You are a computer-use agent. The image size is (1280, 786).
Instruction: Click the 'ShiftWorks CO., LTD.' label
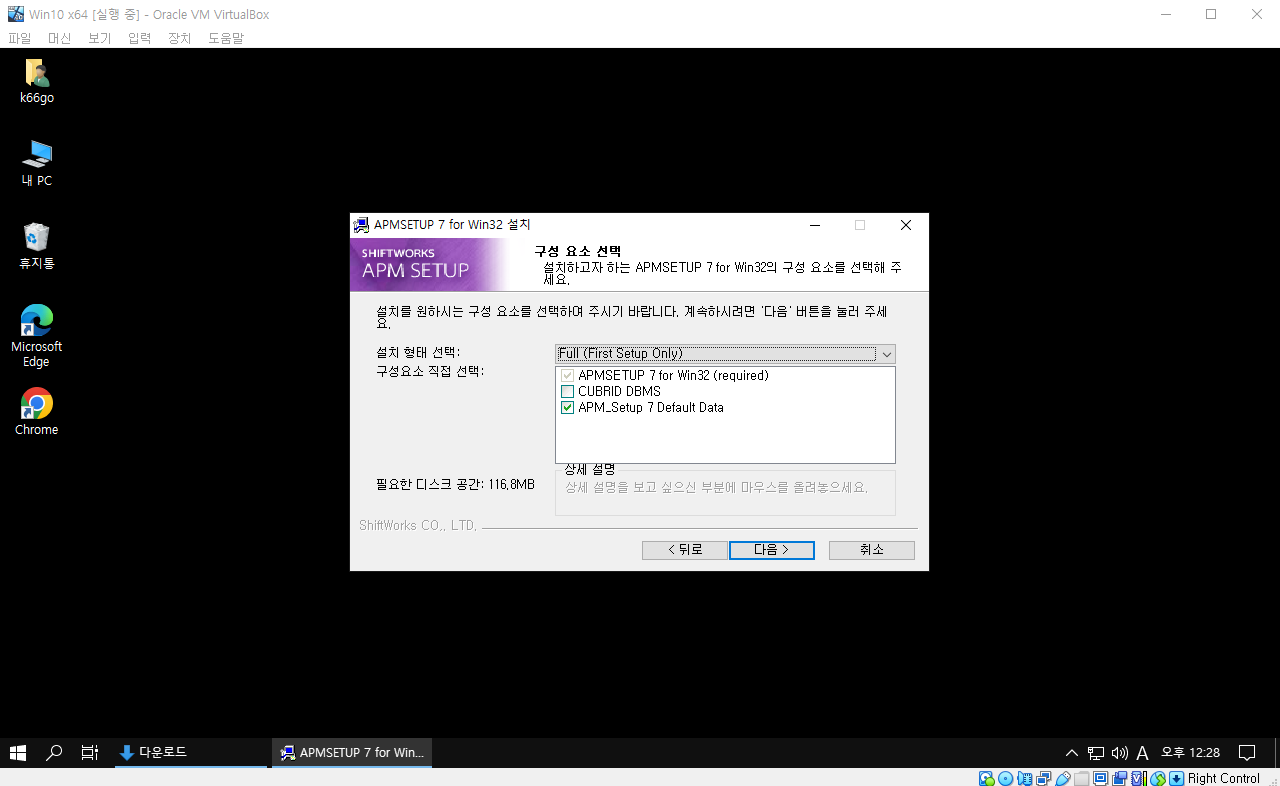point(418,526)
